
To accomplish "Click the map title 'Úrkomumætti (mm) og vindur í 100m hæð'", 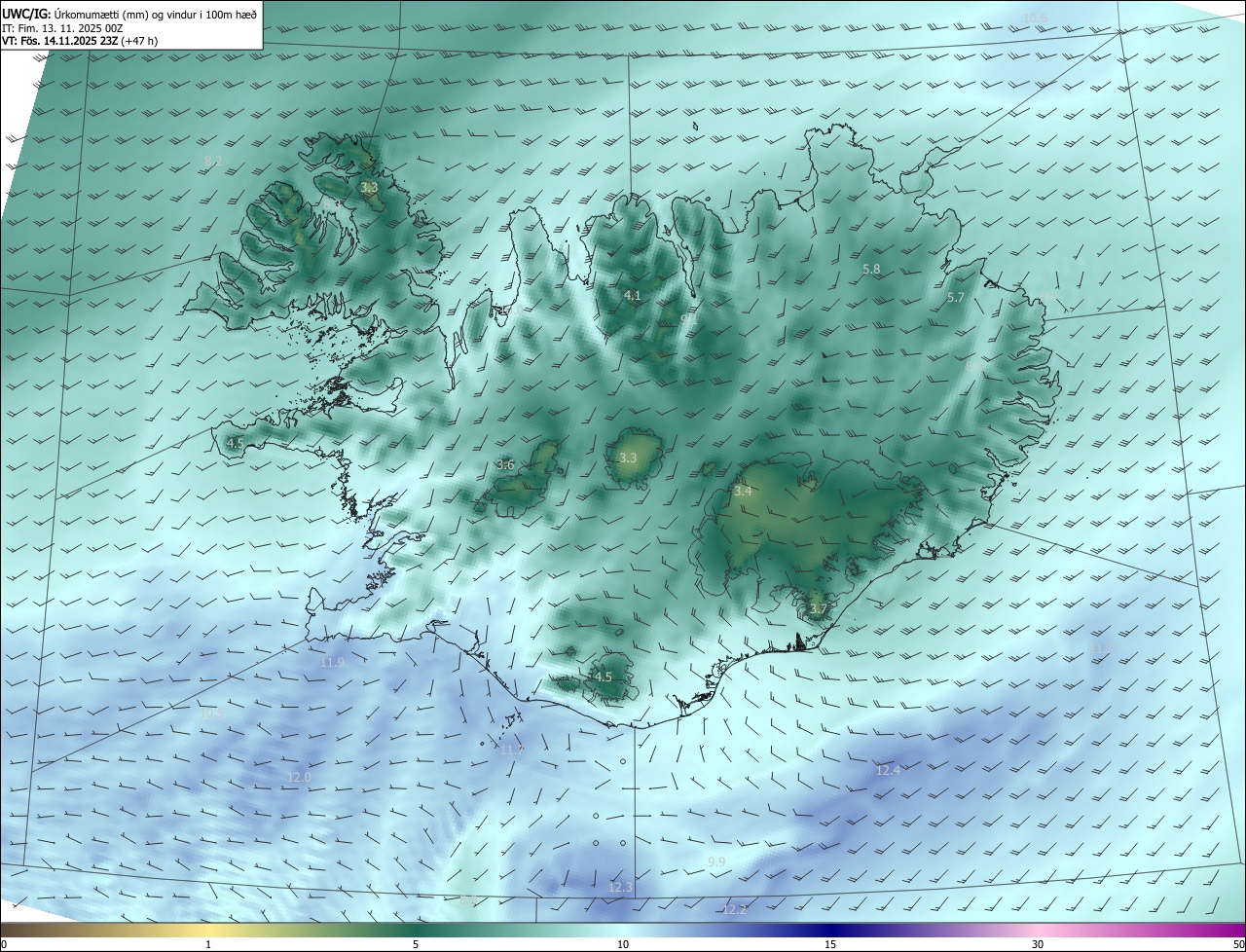I will point(156,14).
